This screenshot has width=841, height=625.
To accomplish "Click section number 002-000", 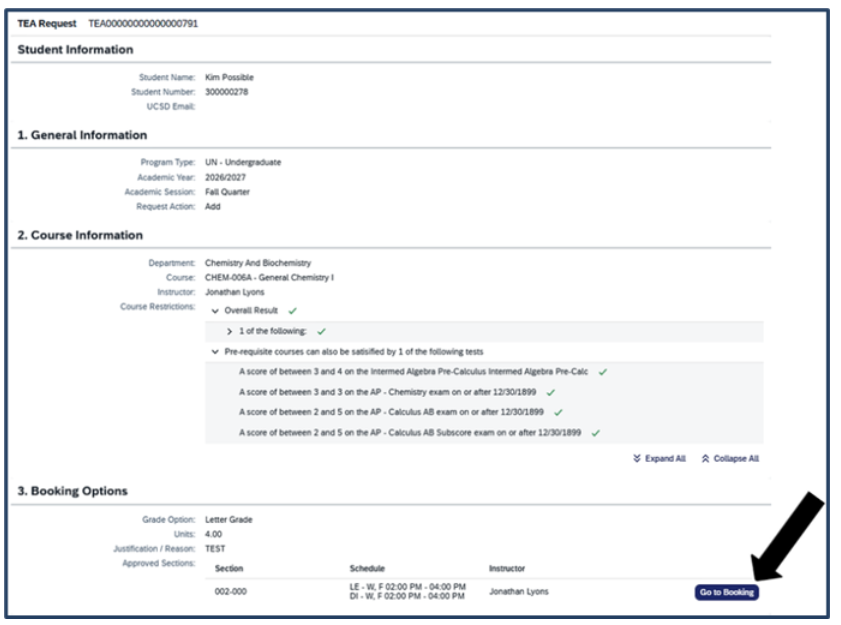I will (231, 591).
